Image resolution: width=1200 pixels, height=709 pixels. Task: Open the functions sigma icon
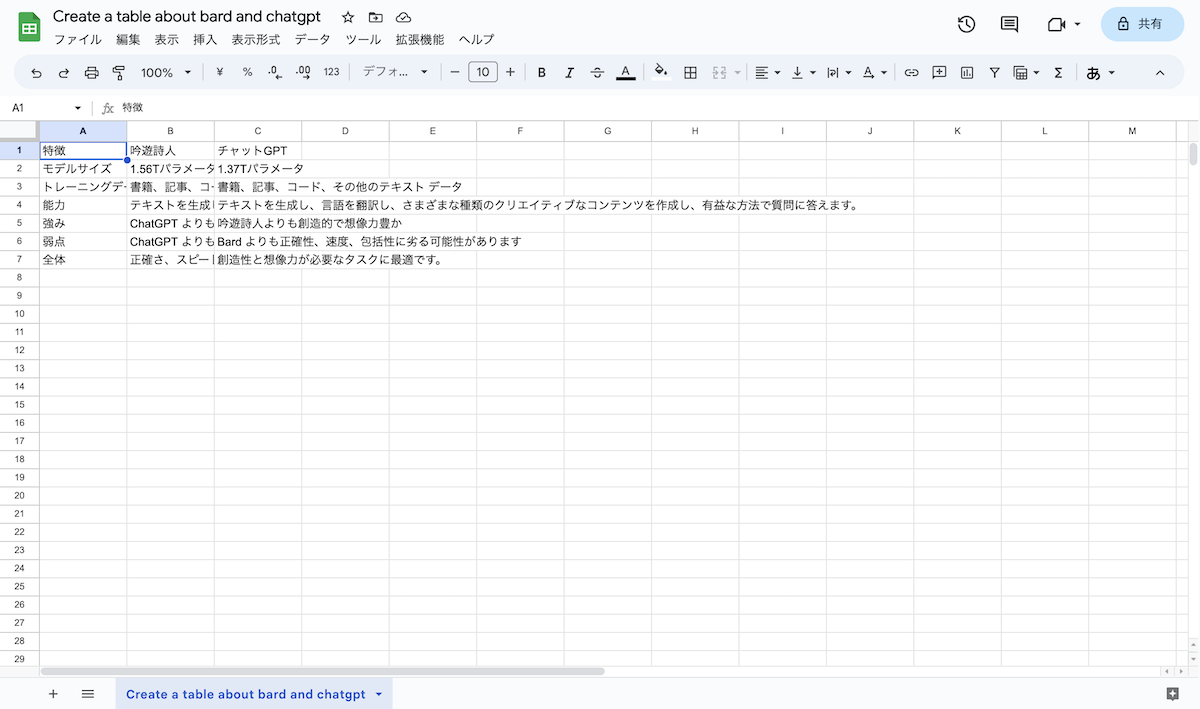[x=1058, y=72]
